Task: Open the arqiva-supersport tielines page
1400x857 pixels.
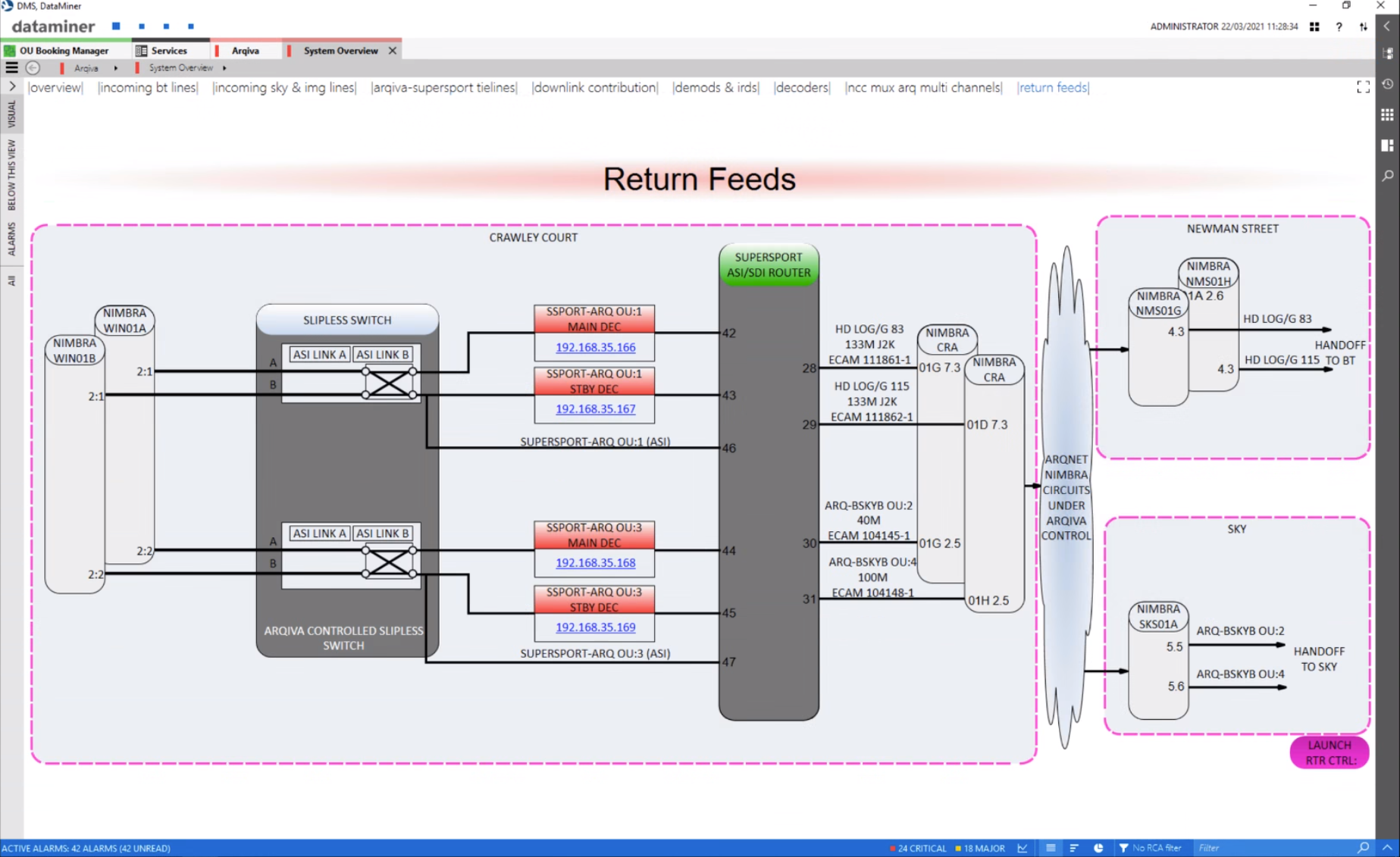Action: click(x=444, y=87)
